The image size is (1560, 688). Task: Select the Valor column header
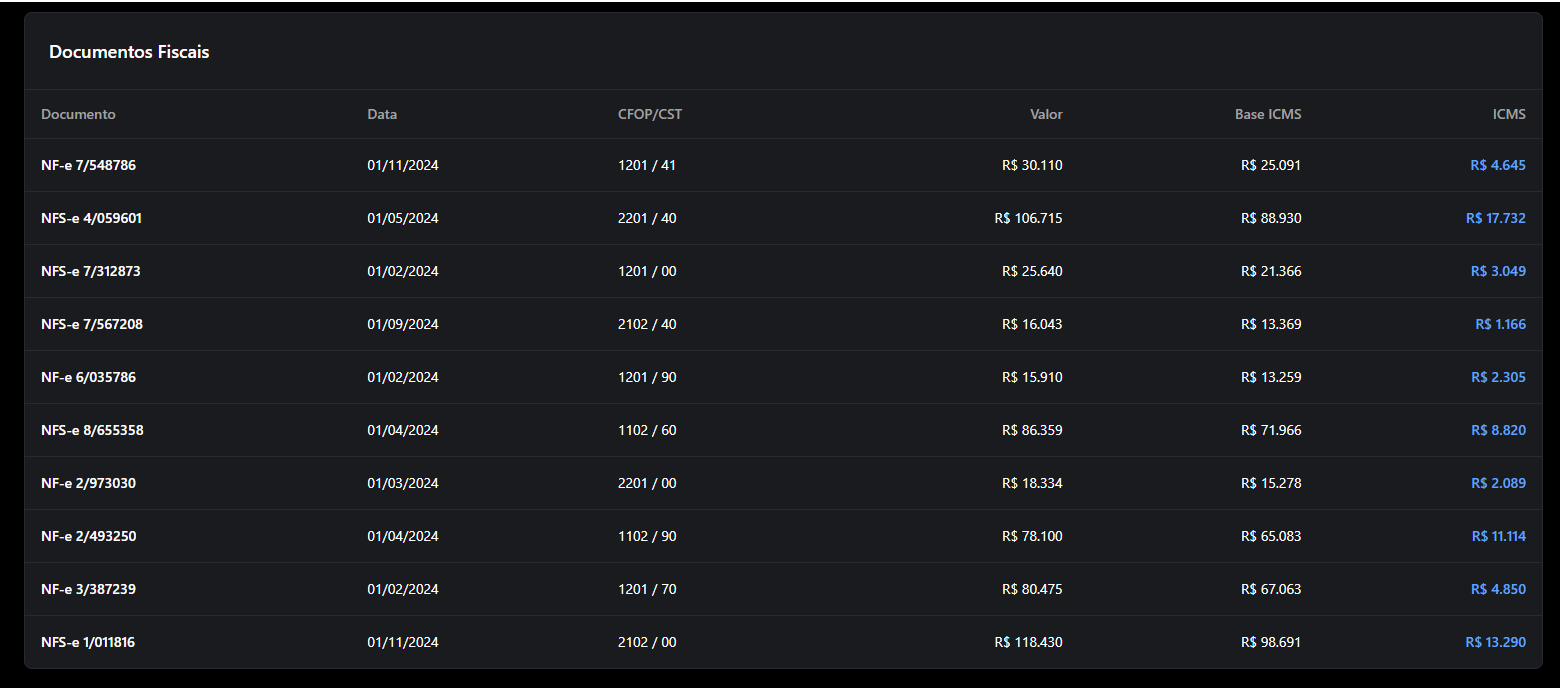coord(1046,114)
